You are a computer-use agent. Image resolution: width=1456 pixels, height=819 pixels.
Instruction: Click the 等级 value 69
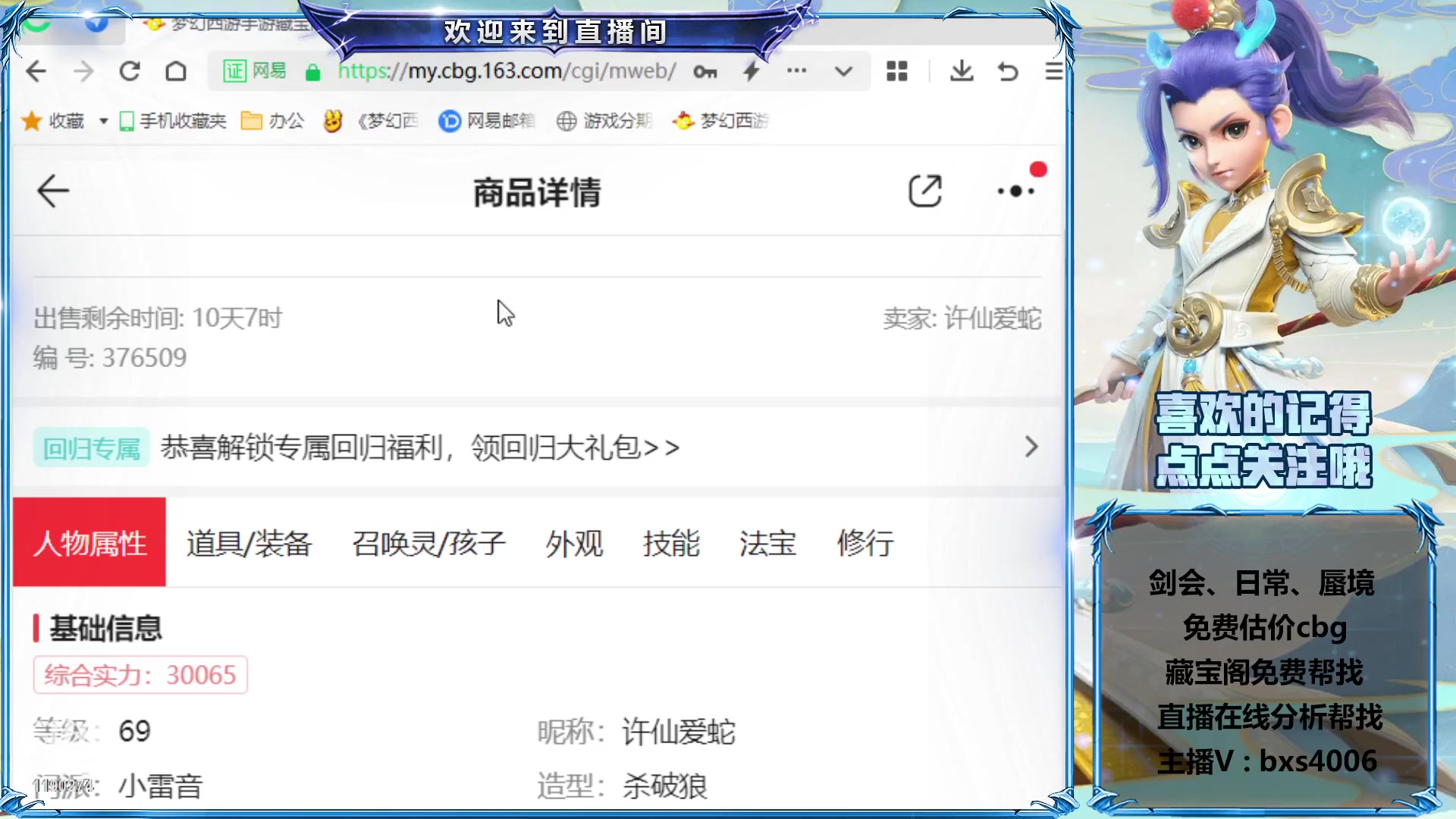[134, 731]
